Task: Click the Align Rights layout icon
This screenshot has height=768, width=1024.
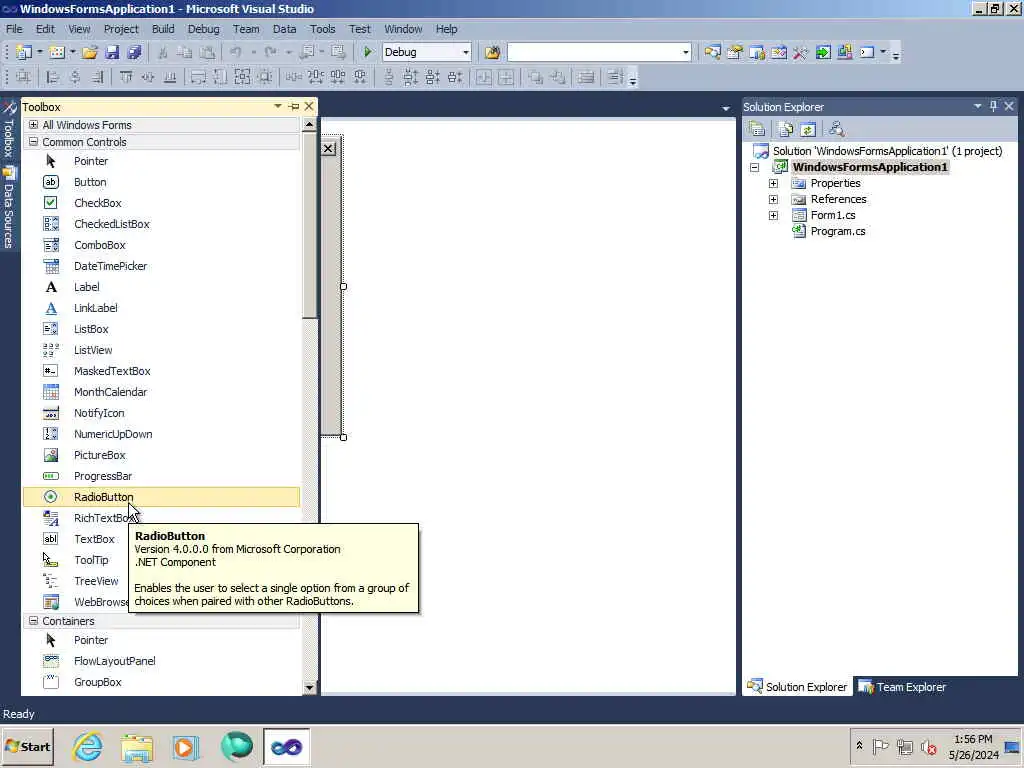Action: [x=97, y=78]
